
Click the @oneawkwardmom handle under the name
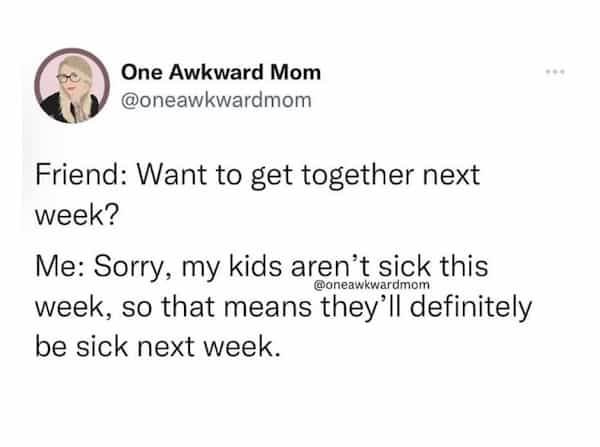click(x=204, y=99)
